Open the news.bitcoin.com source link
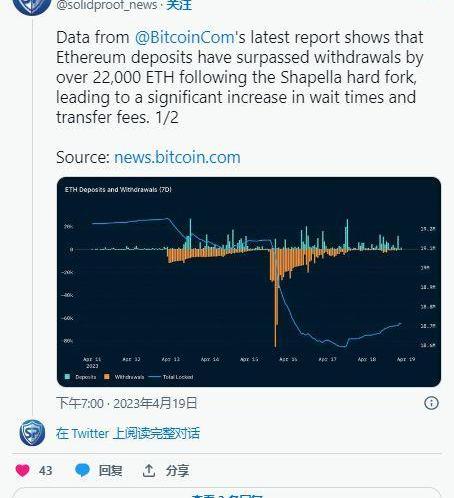The image size is (454, 498). tap(177, 157)
